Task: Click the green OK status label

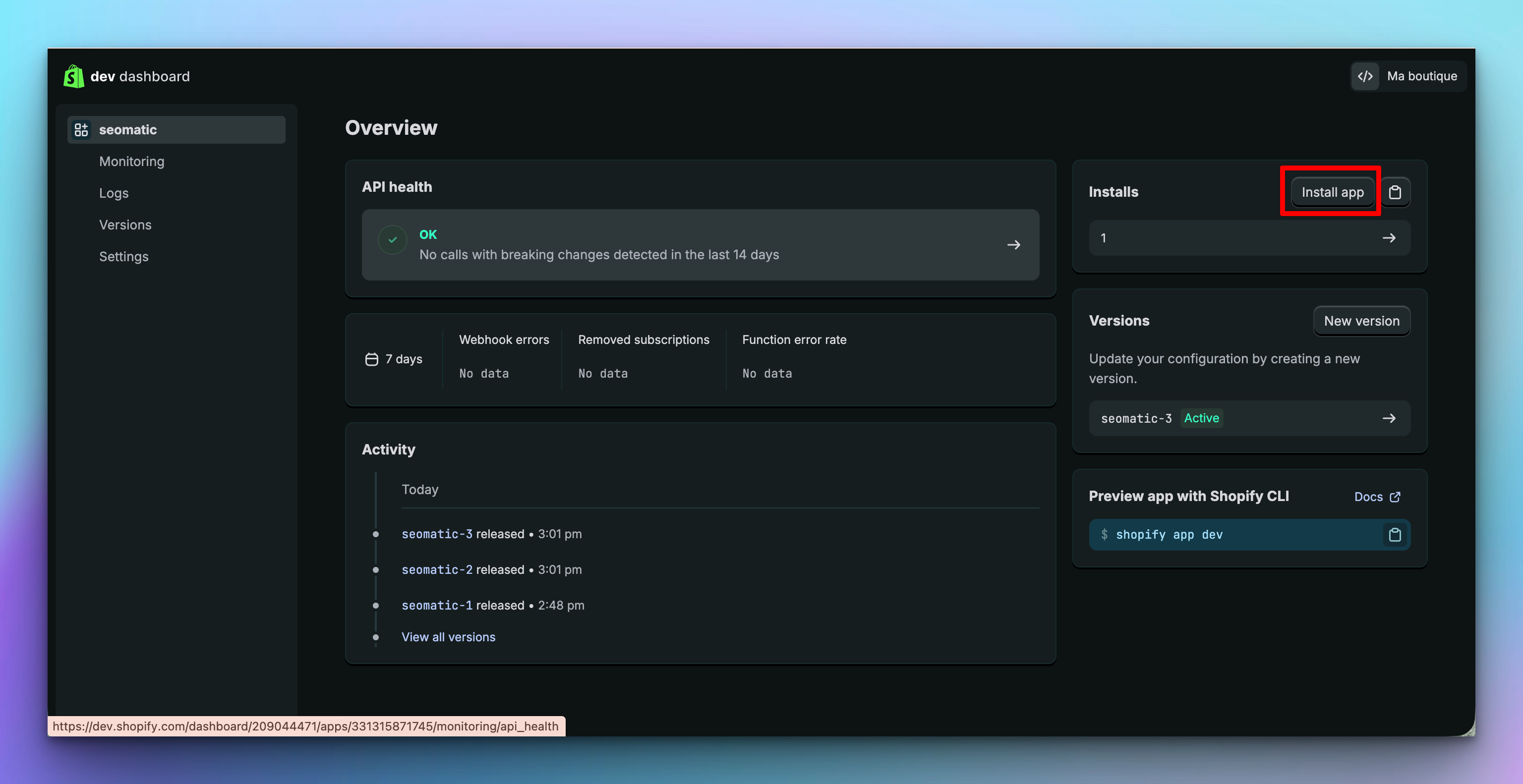Action: click(x=428, y=234)
